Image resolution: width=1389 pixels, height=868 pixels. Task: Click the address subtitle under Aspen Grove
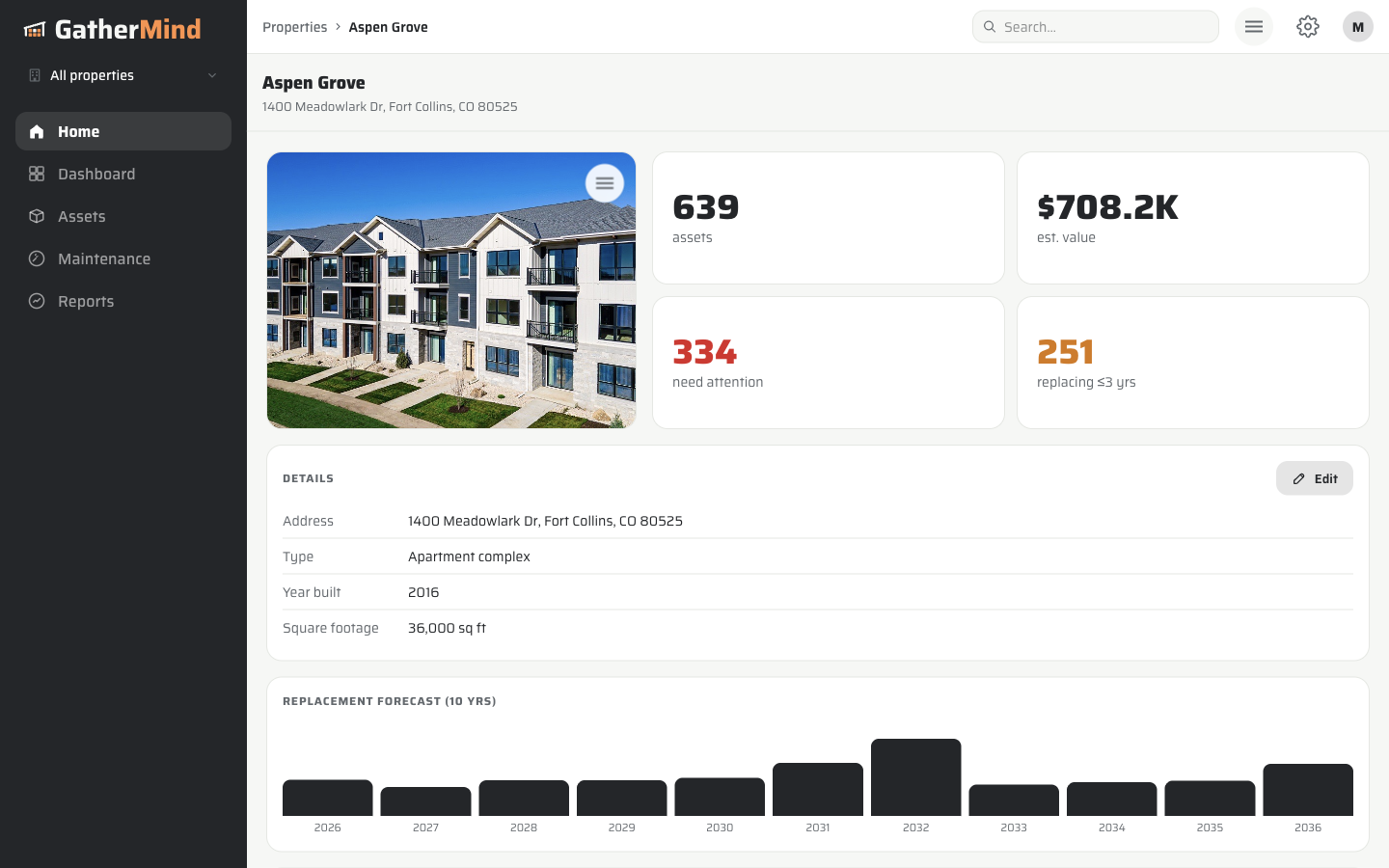click(390, 106)
